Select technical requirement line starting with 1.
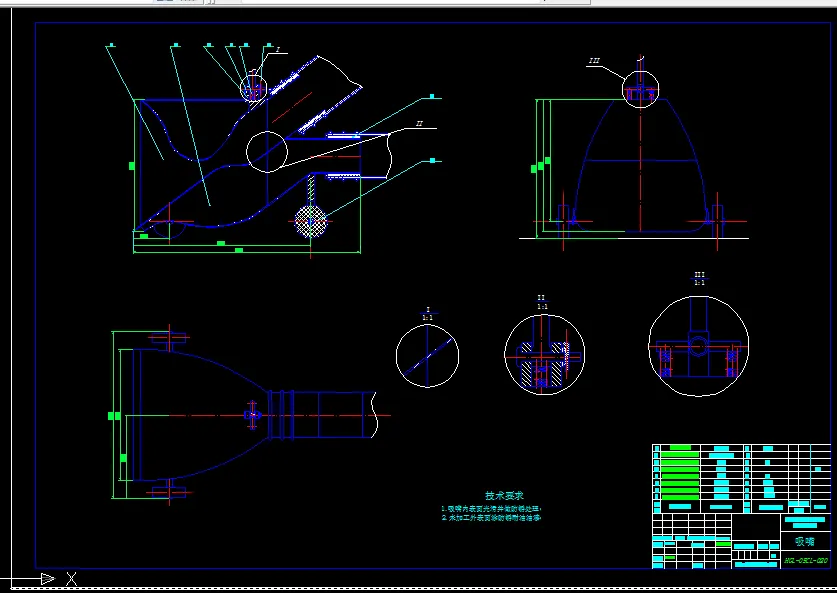The width and height of the screenshot is (837, 593). [491, 509]
